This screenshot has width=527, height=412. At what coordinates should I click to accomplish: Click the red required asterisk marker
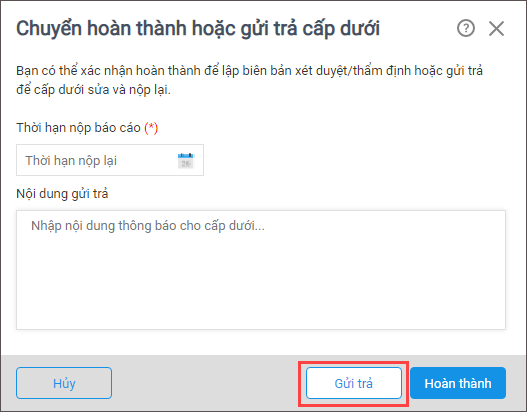click(x=151, y=128)
